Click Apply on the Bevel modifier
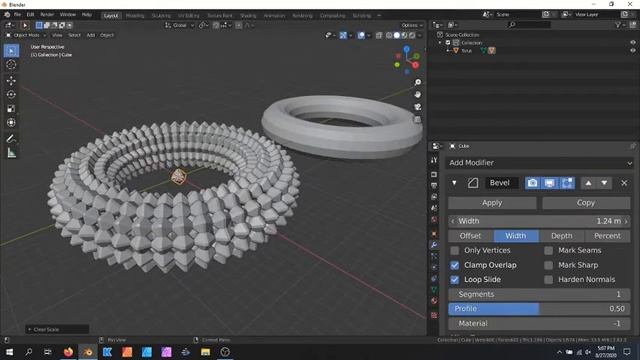 pyautogui.click(x=492, y=203)
